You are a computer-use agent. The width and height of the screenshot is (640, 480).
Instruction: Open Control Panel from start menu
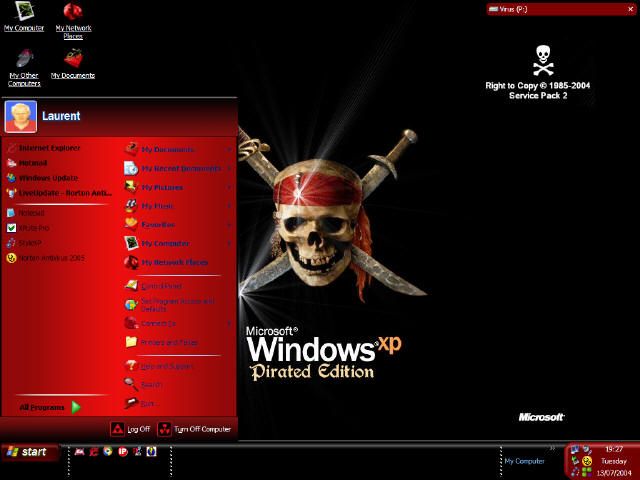point(153,286)
